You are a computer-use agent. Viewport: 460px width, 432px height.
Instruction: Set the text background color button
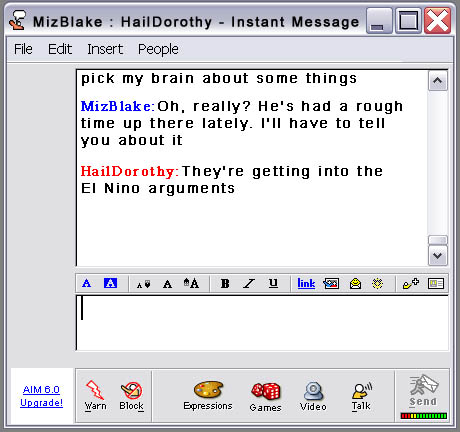[x=110, y=283]
